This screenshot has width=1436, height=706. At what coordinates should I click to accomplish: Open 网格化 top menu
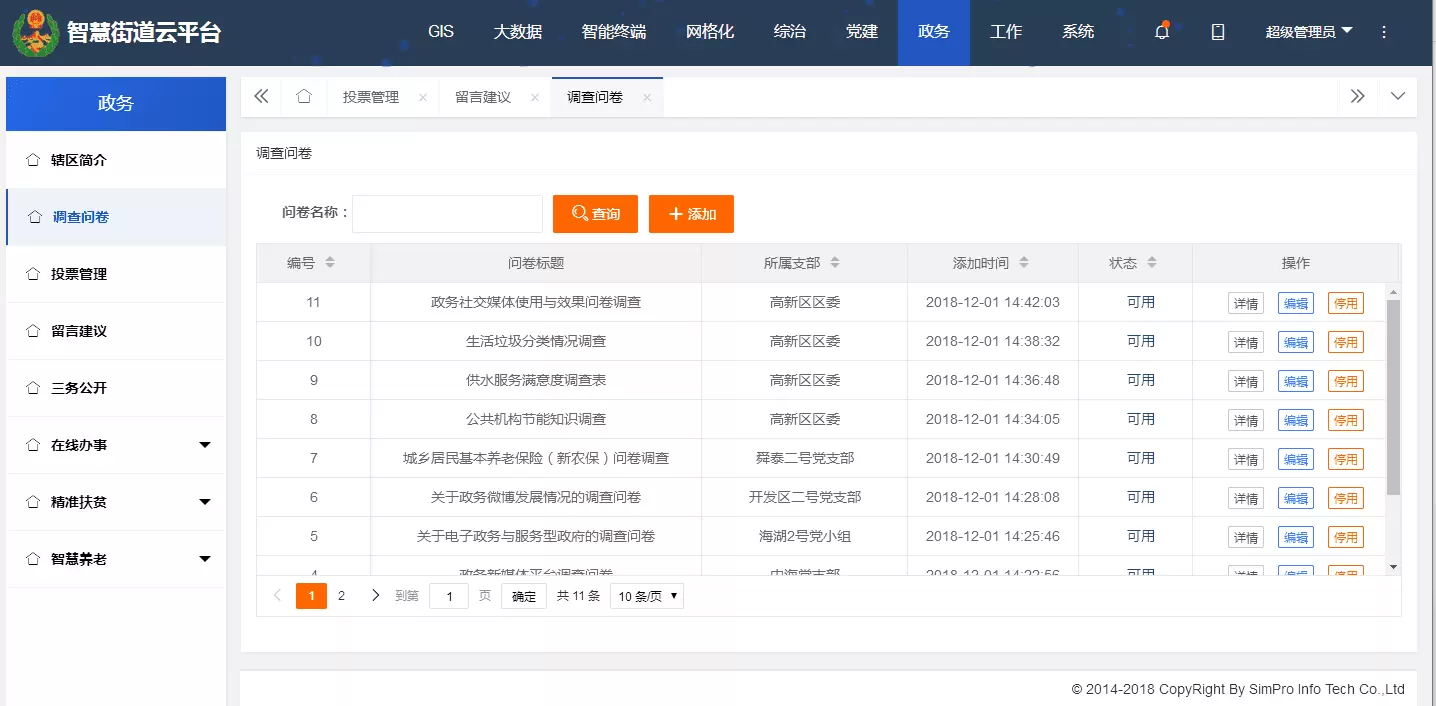coord(710,32)
